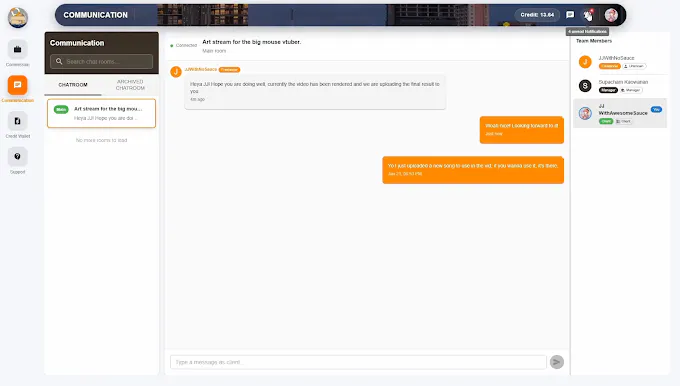This screenshot has width=680, height=386.
Task: Open the chat messages icon in header
Action: point(570,15)
